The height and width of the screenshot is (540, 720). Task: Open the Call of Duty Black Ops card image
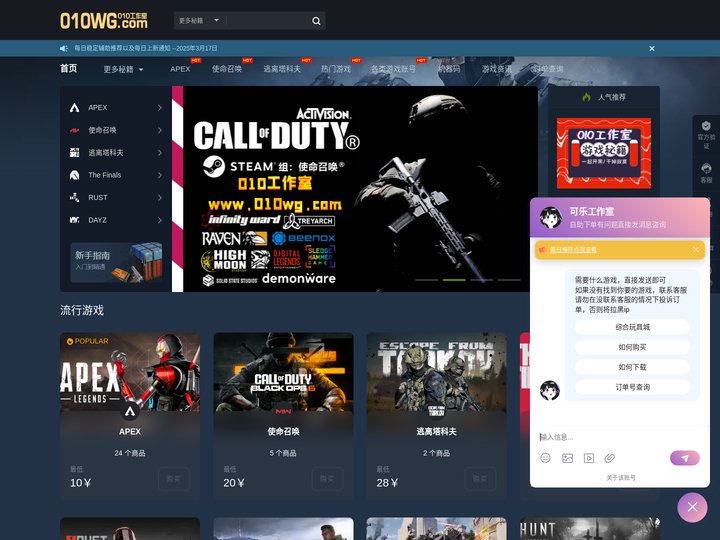click(283, 372)
